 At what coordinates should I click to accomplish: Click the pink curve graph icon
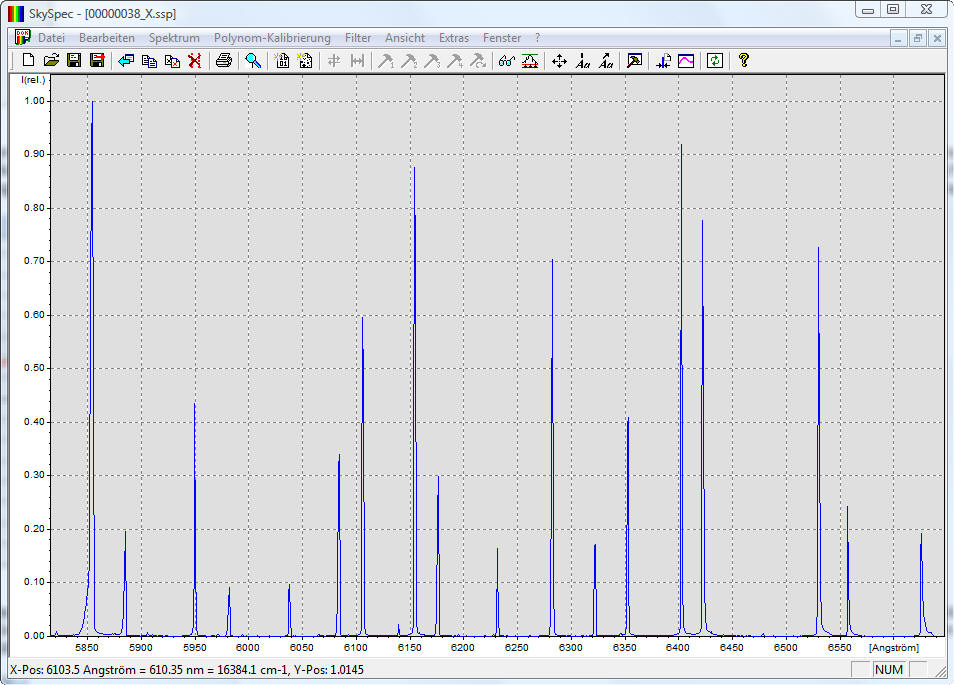pos(686,60)
